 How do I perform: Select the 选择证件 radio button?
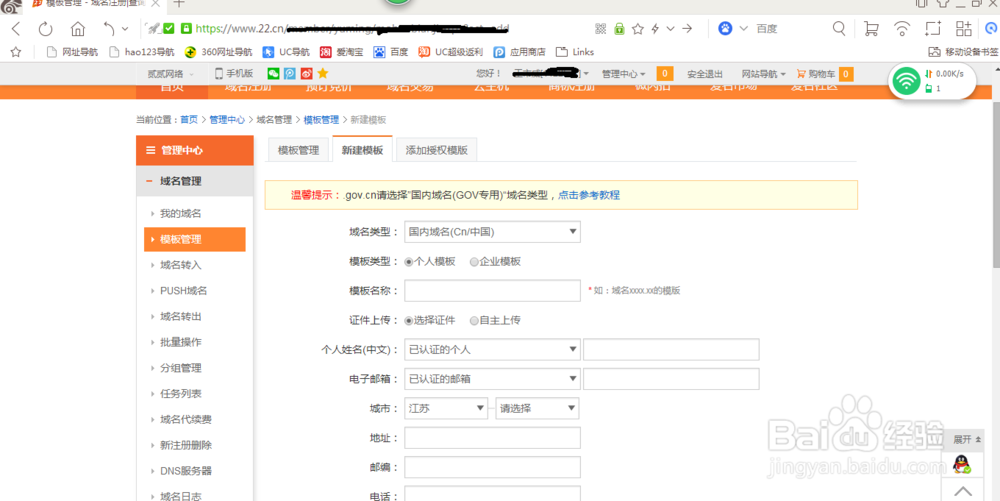coord(409,321)
